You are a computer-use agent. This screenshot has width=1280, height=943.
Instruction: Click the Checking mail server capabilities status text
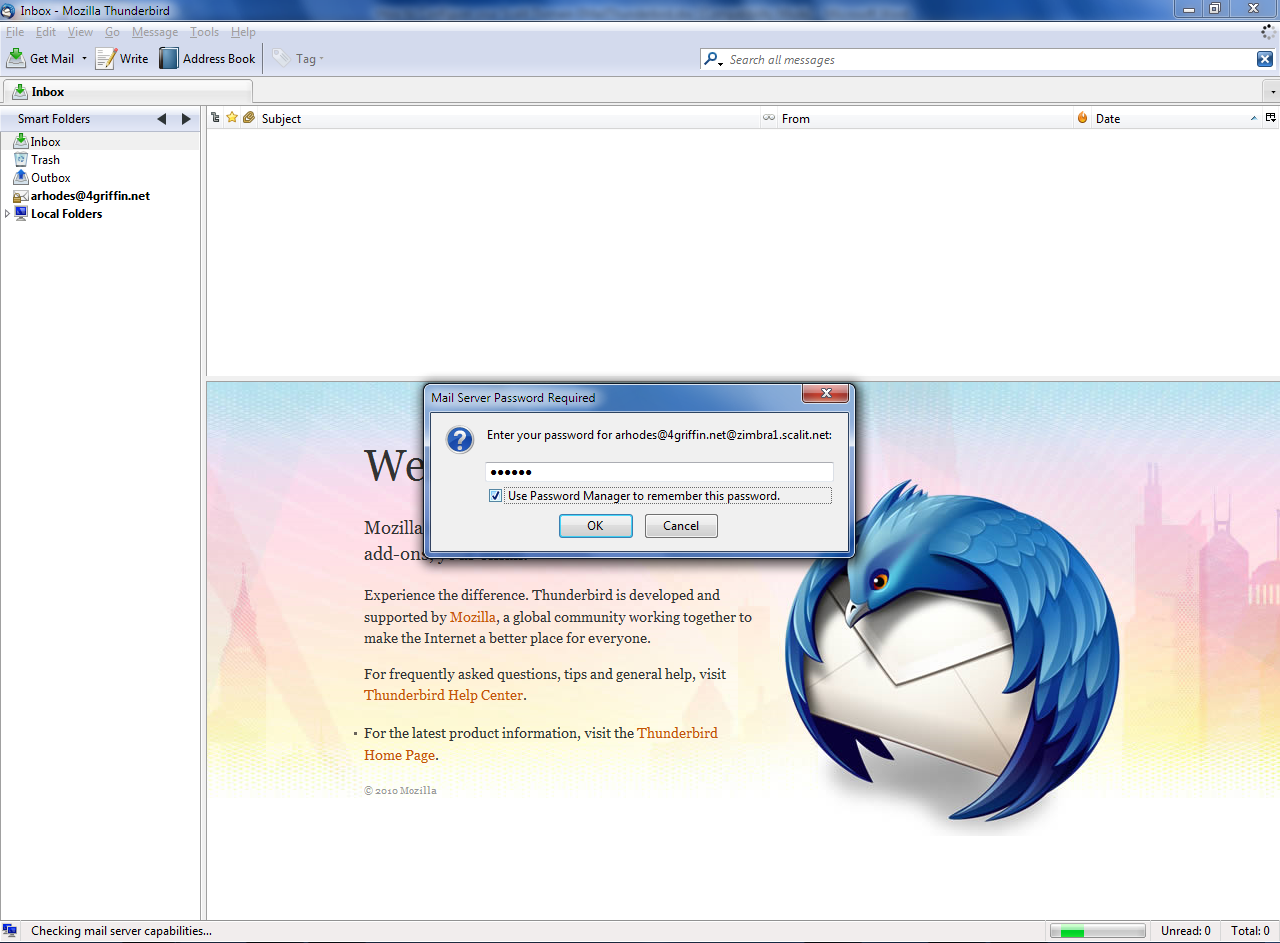(121, 931)
